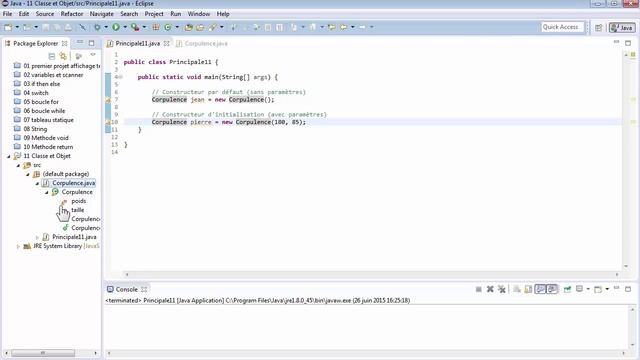Expand the Principale11.java tree node
The width and height of the screenshot is (640, 360).
pyautogui.click(x=37, y=237)
